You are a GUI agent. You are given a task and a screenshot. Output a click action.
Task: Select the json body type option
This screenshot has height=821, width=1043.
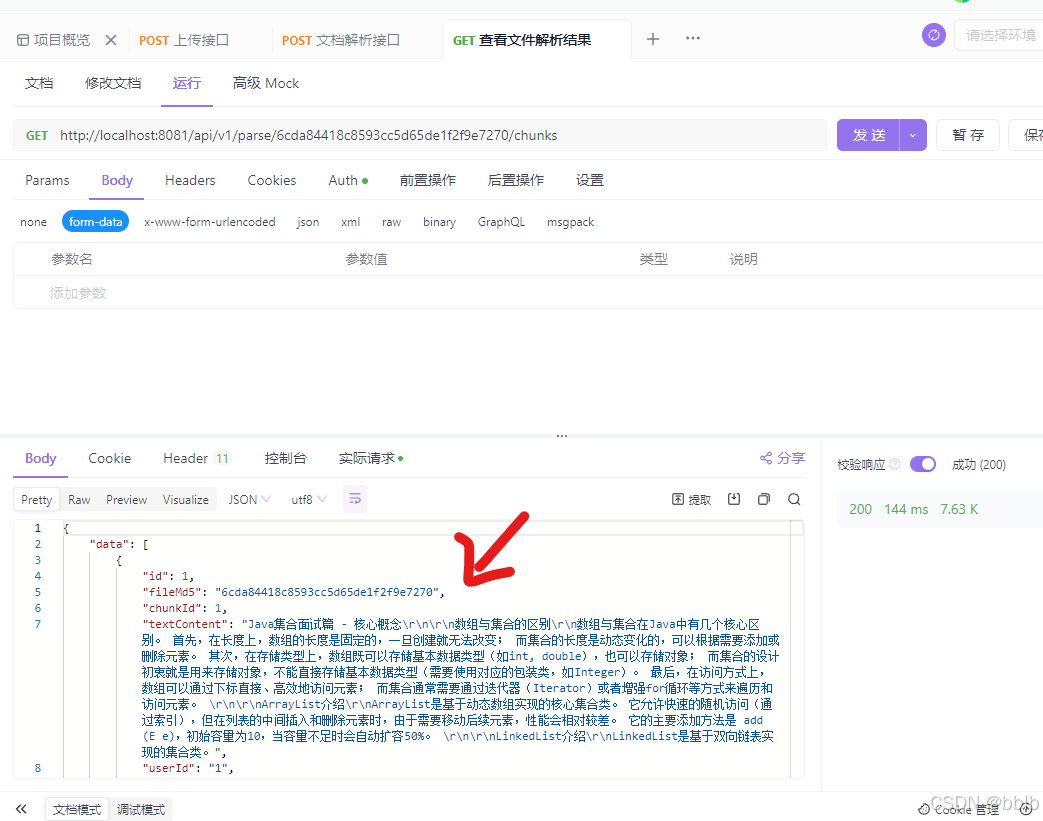(307, 221)
